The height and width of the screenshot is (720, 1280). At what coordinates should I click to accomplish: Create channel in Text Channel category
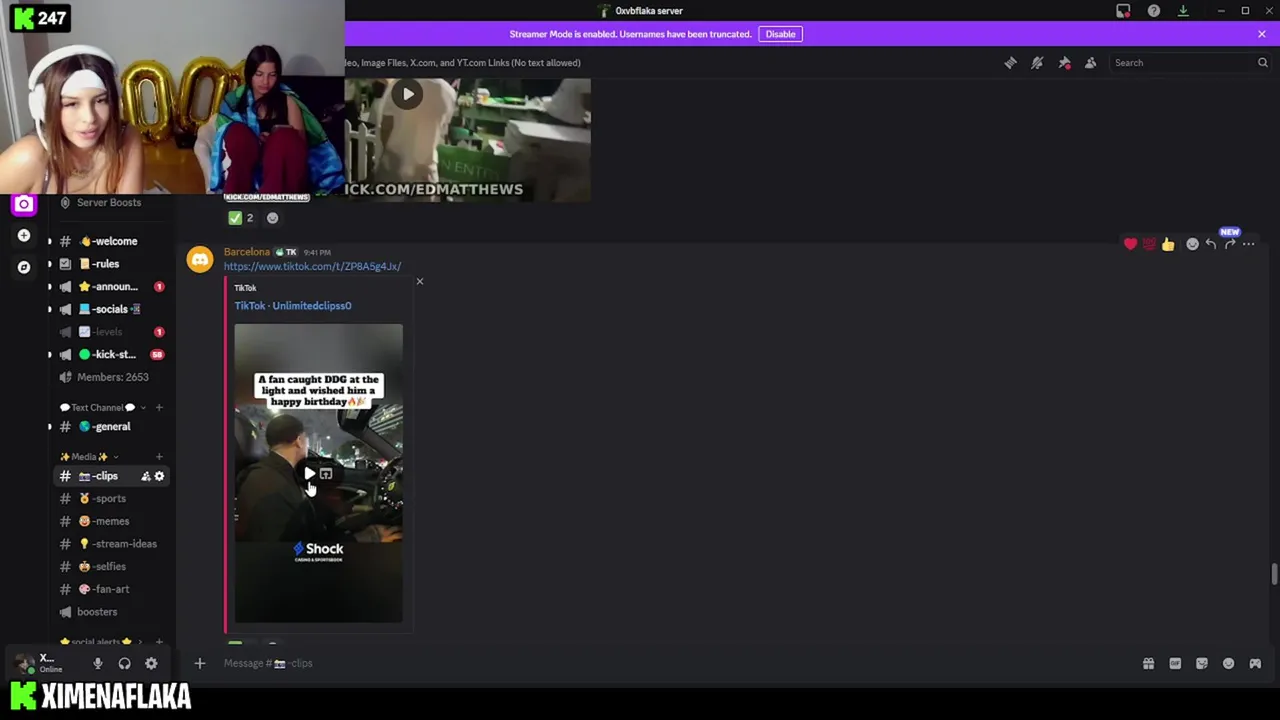159,408
